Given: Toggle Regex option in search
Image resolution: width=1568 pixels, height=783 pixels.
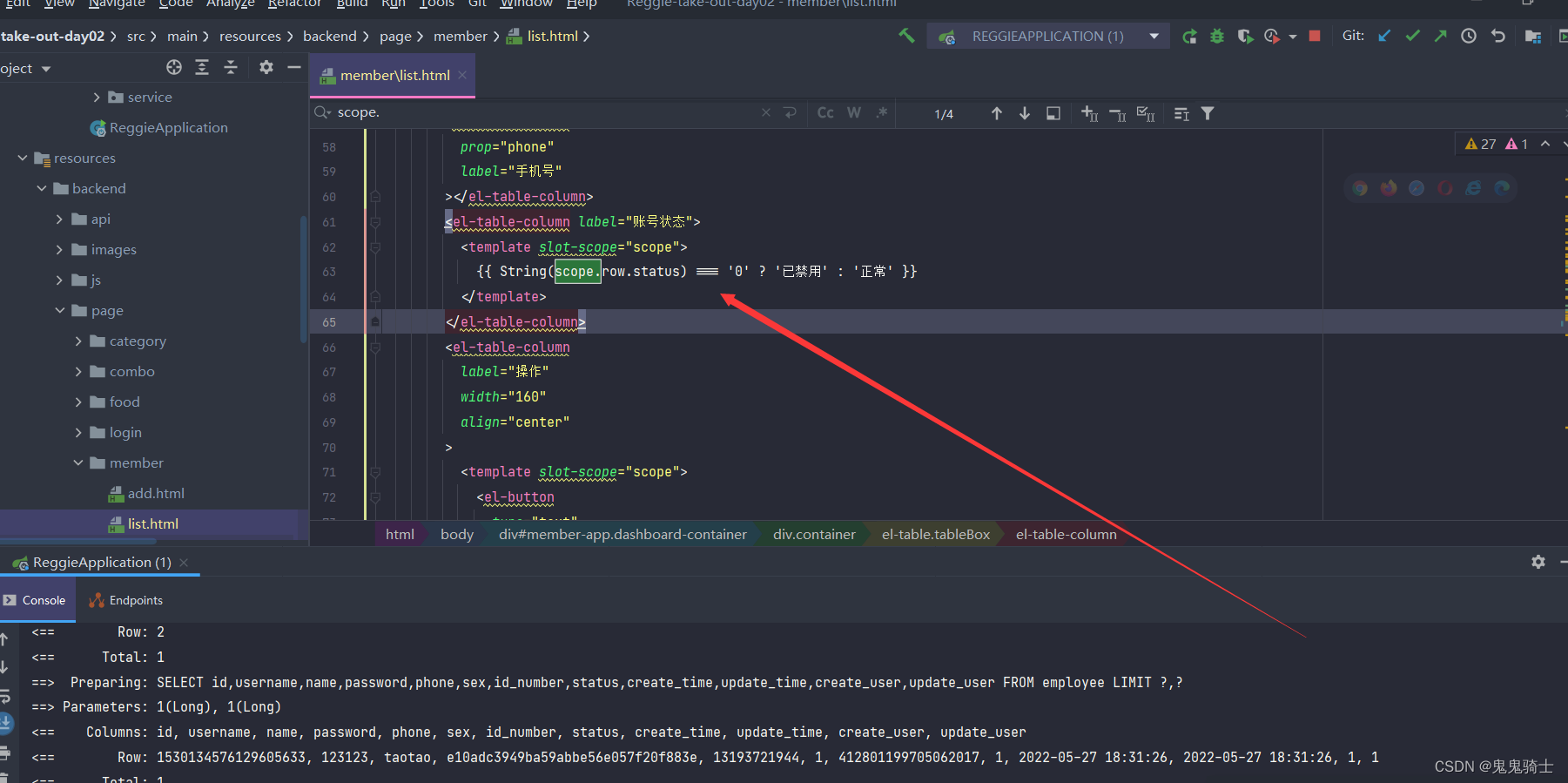Looking at the screenshot, I should click(882, 112).
